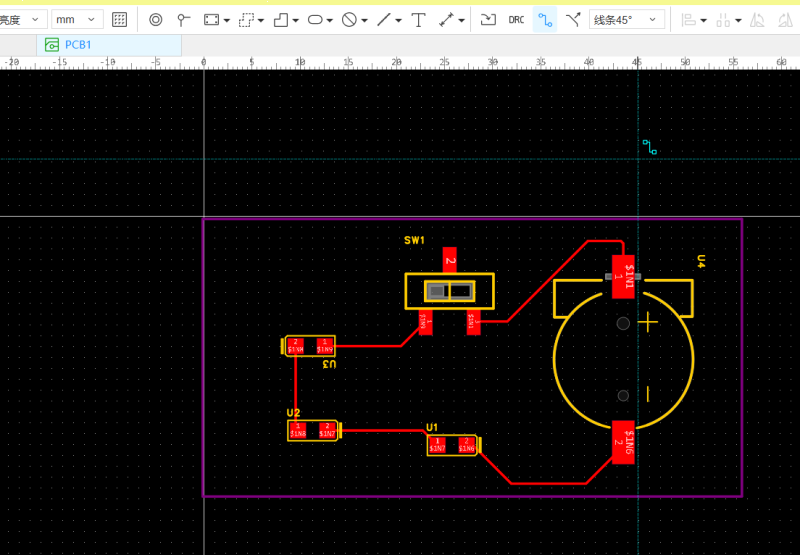Open the 线条45° routing angle dropdown
The width and height of the screenshot is (800, 555).
[x=627, y=19]
